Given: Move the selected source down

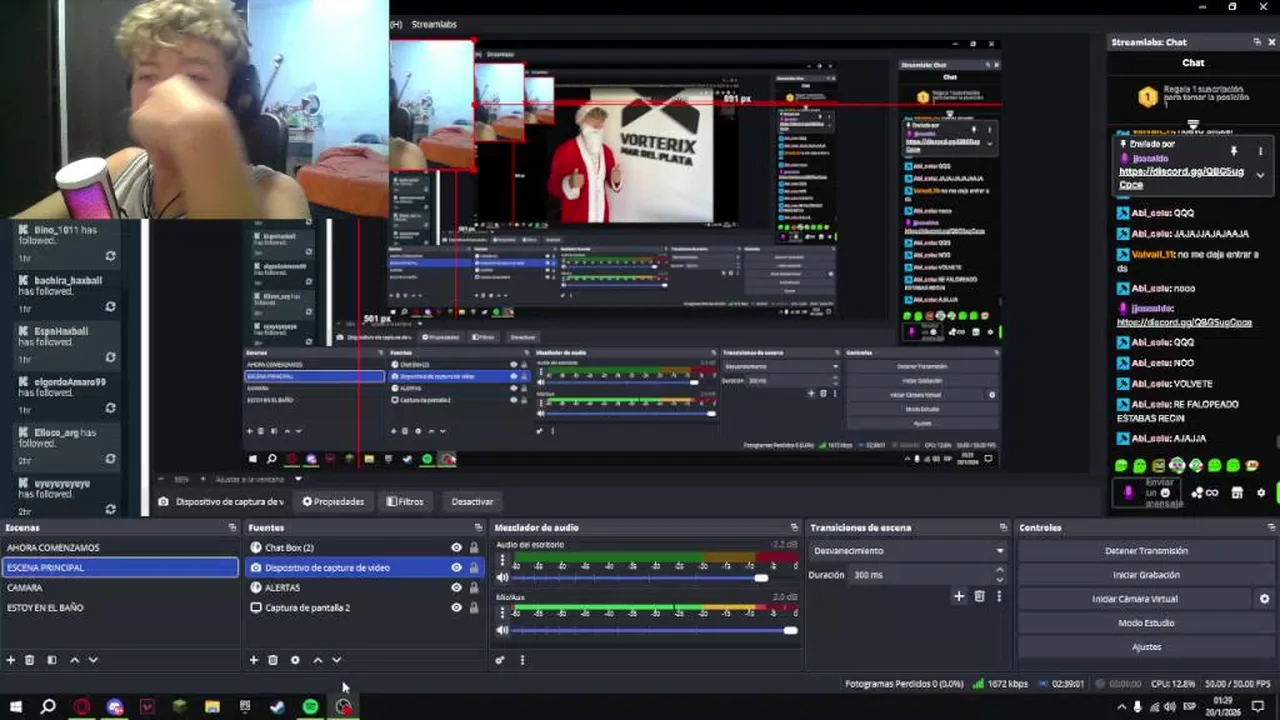Looking at the screenshot, I should point(337,660).
